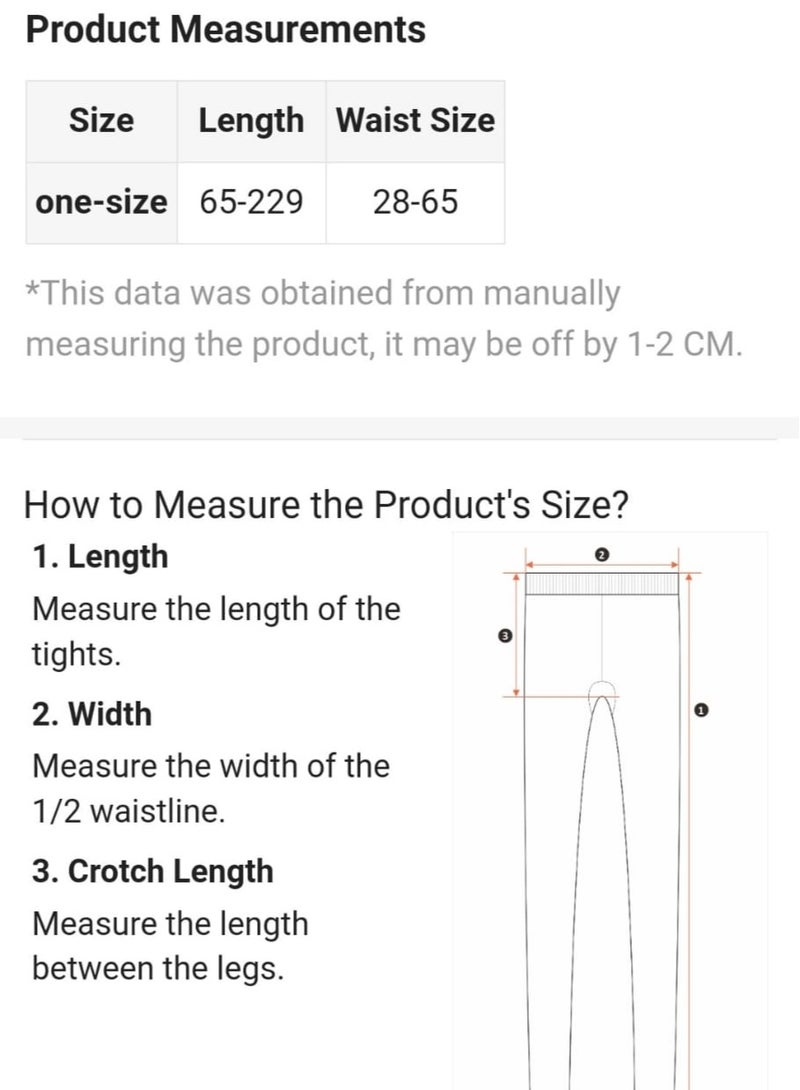This screenshot has width=800, height=1090.
Task: Click the "Product Measurements" heading
Action: pos(225,30)
